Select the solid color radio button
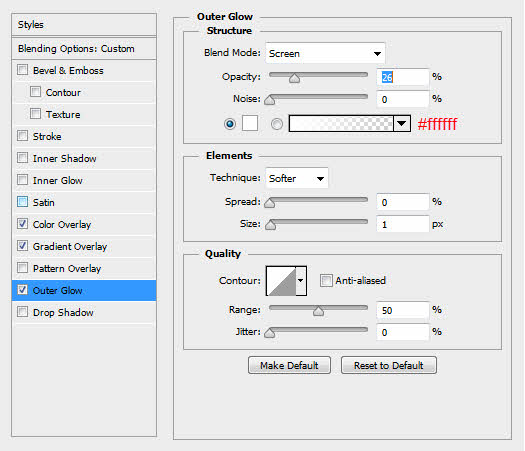 click(x=230, y=124)
